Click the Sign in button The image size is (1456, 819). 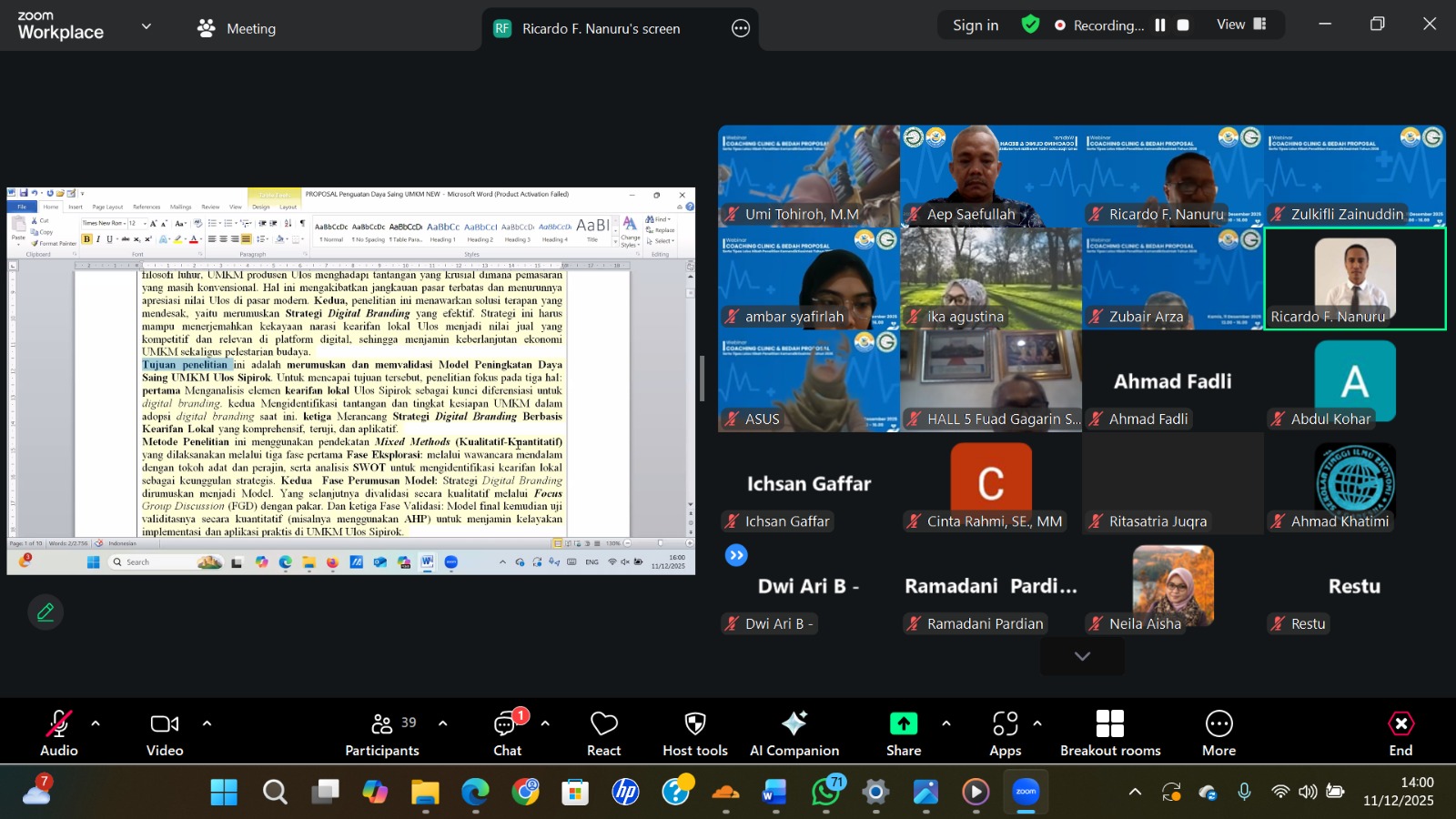[976, 25]
